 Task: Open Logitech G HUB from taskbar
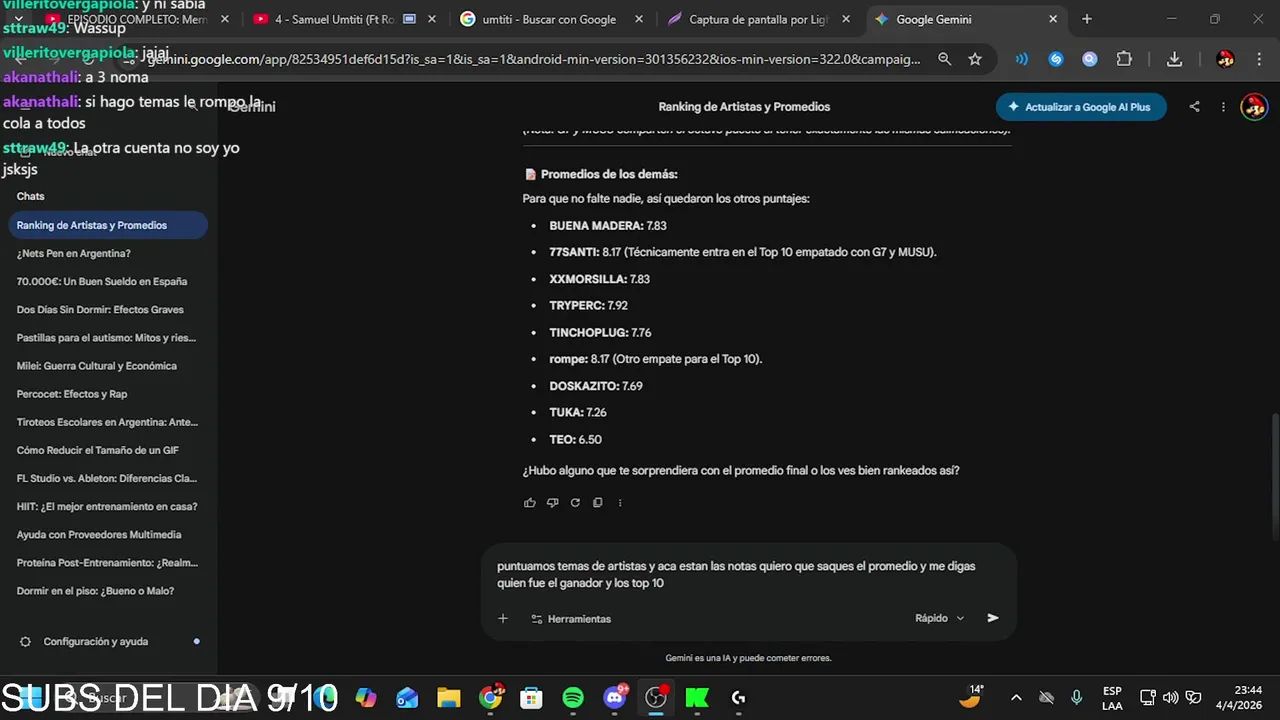[x=738, y=698]
